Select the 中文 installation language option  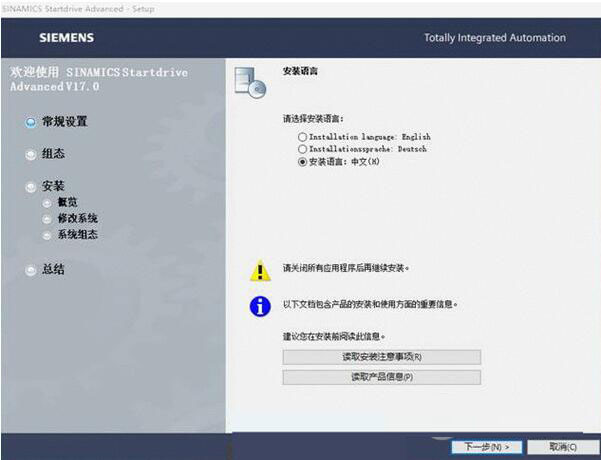click(302, 162)
